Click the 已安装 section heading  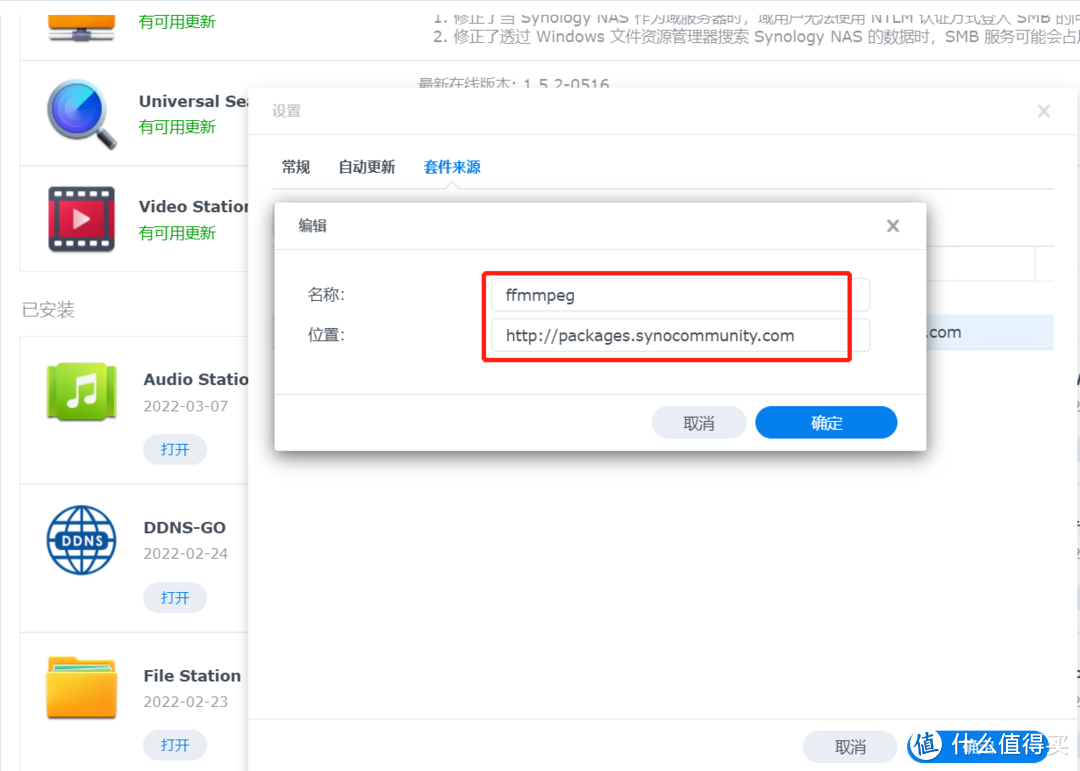point(48,309)
